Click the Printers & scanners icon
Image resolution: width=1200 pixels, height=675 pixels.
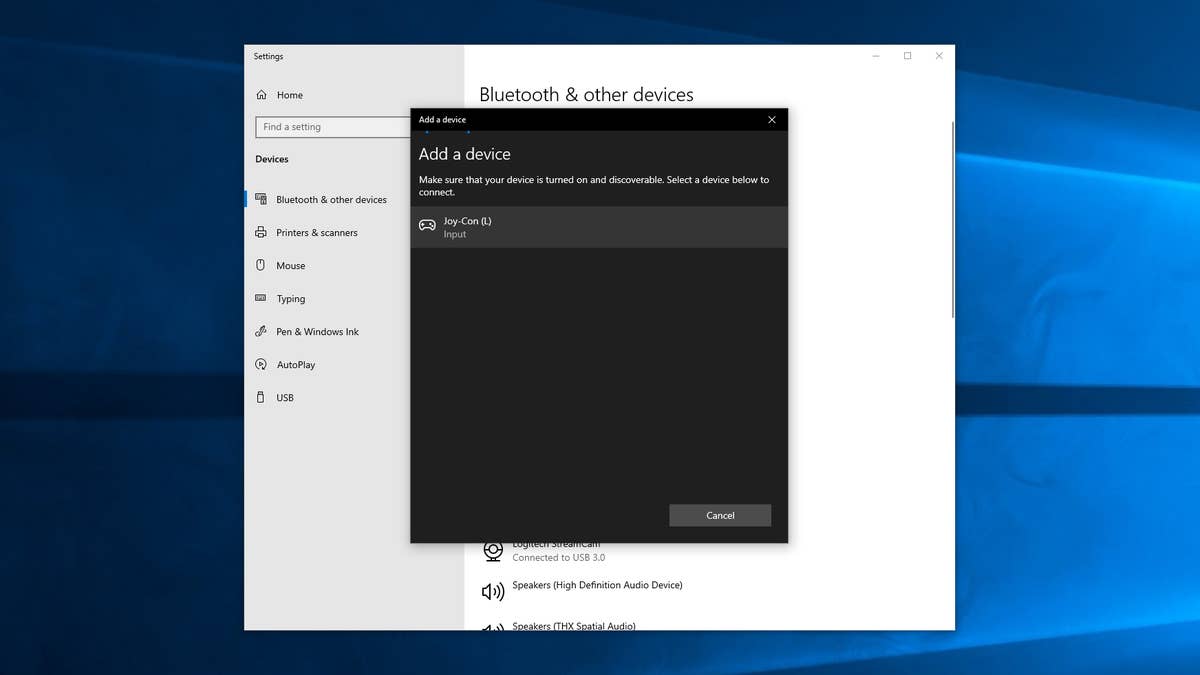[x=261, y=232]
